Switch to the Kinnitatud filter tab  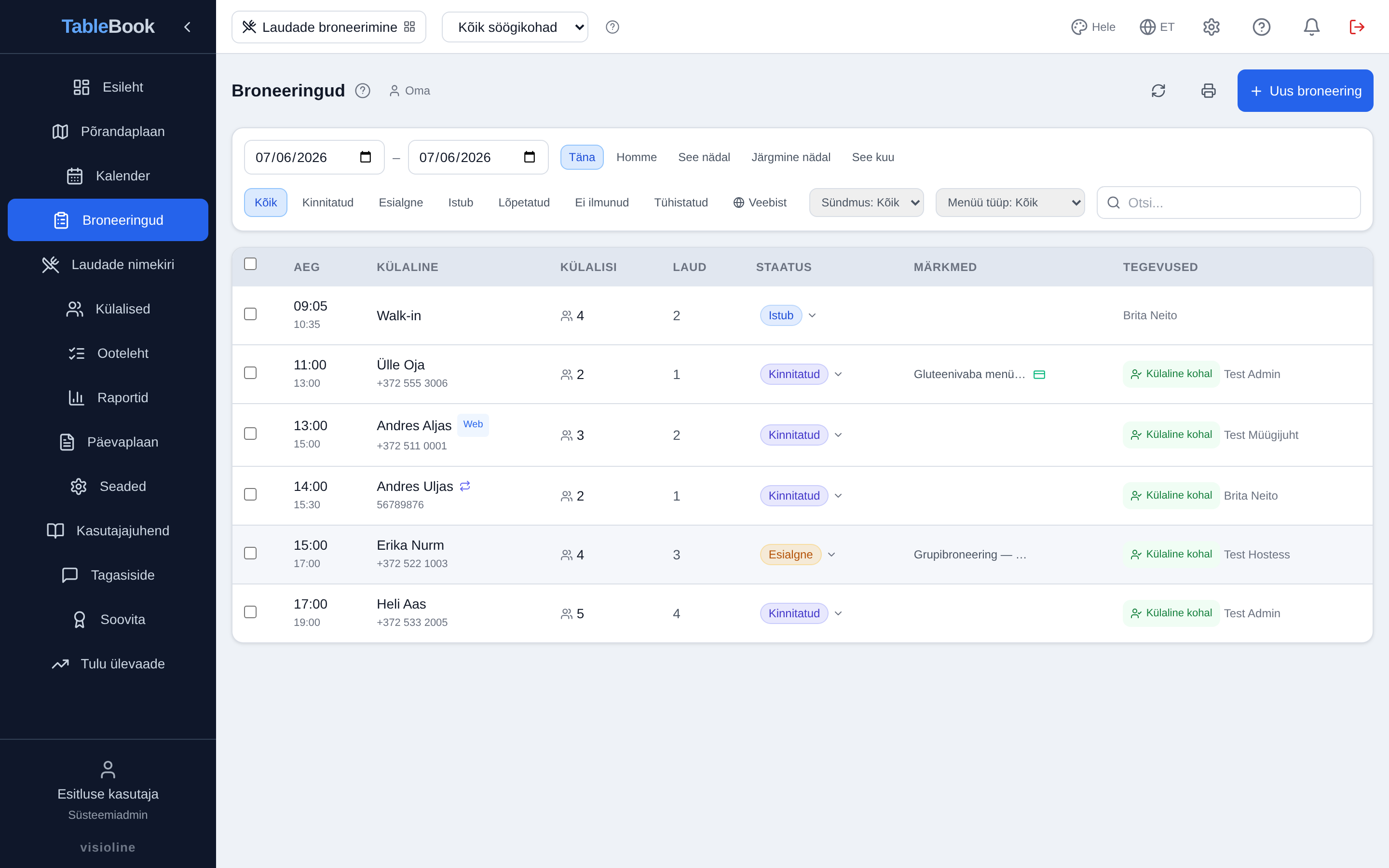pos(328,203)
